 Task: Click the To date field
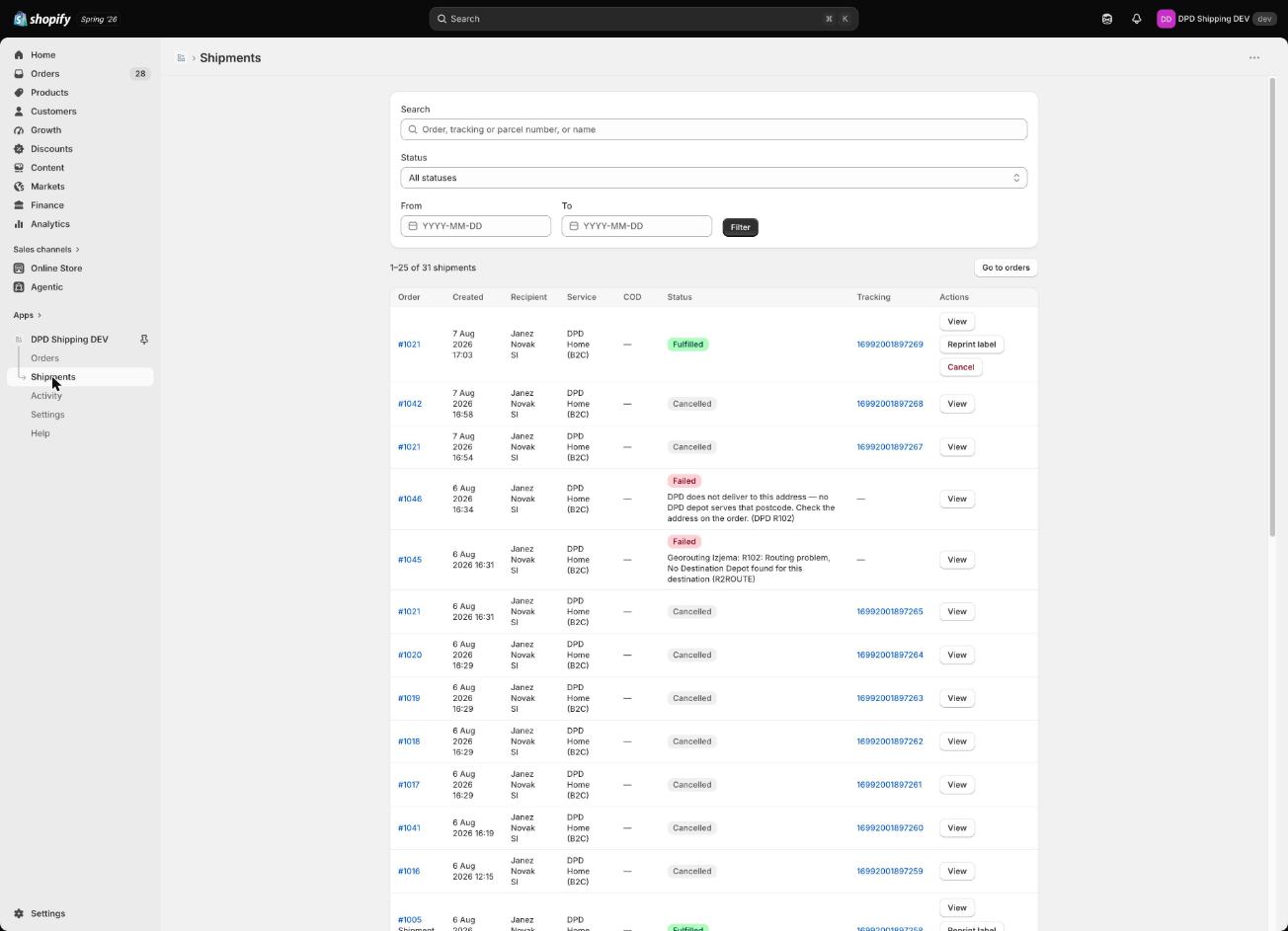(637, 226)
